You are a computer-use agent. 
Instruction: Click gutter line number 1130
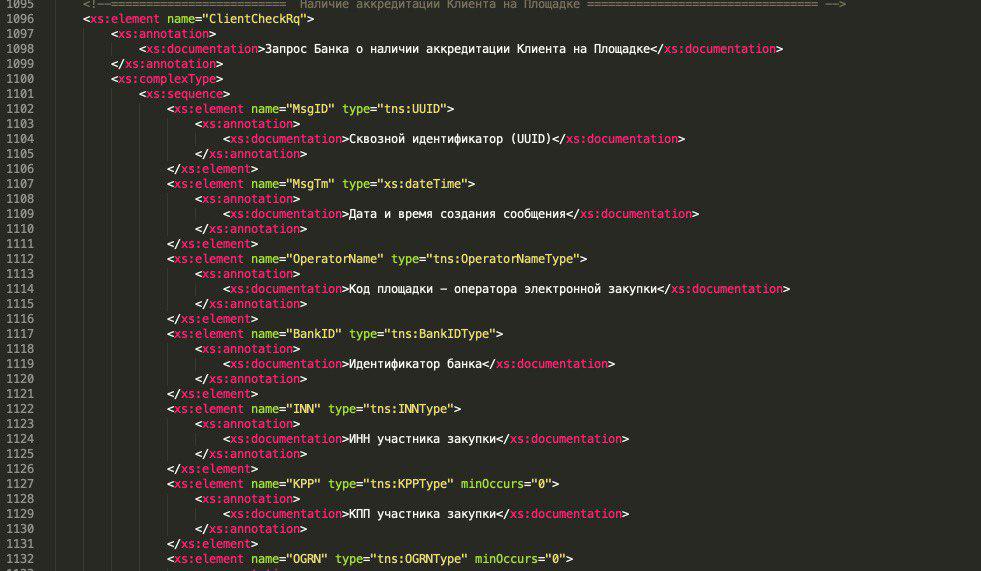click(x=20, y=529)
